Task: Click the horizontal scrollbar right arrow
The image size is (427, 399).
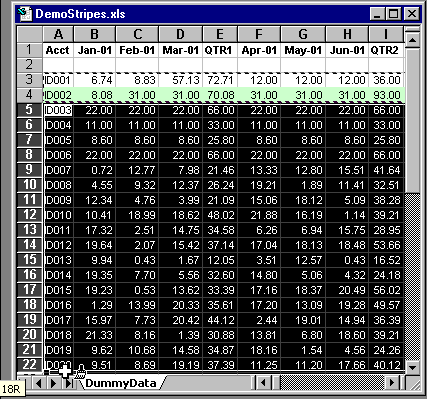Action: [x=391, y=383]
